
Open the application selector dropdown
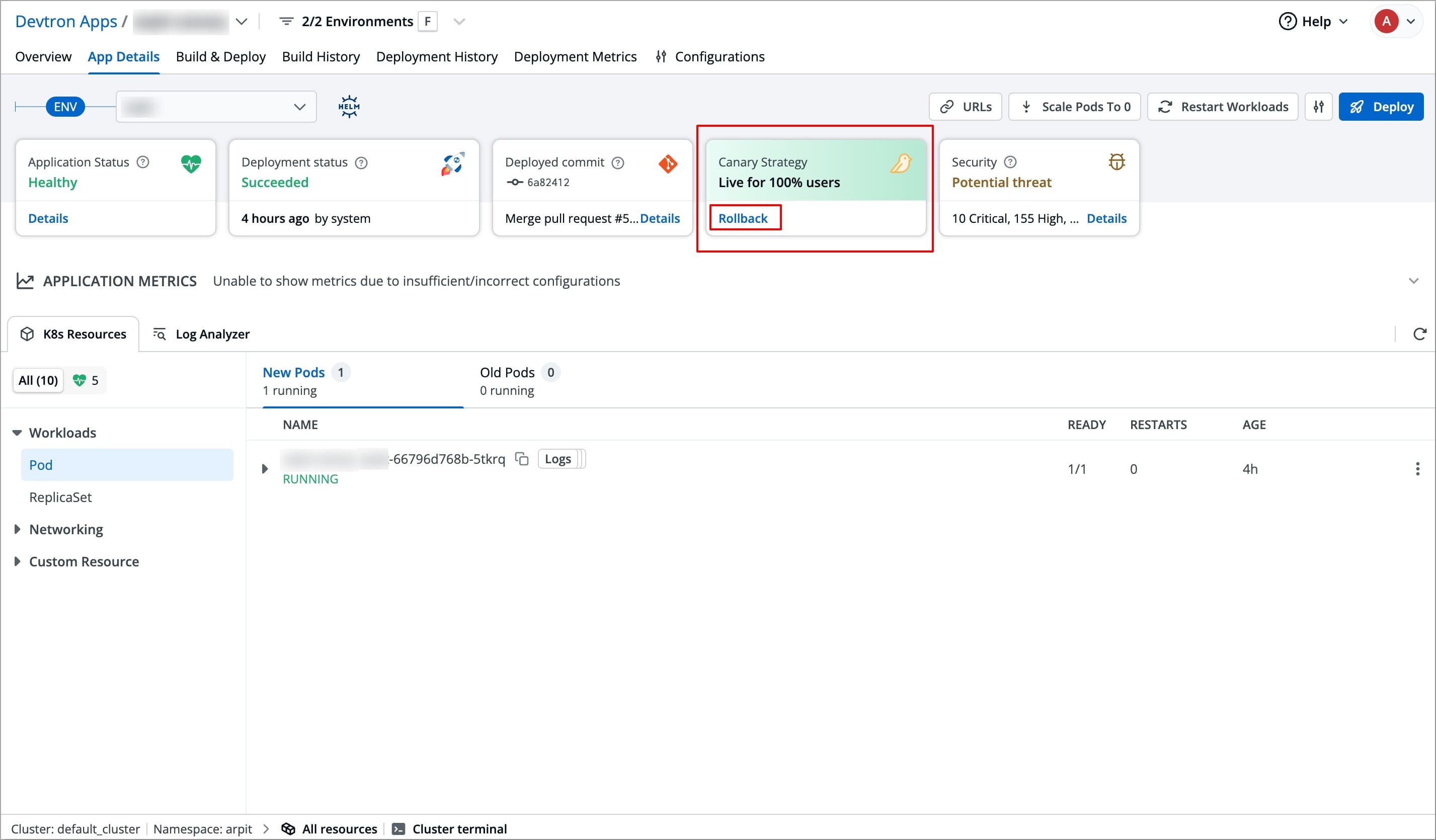click(x=241, y=21)
